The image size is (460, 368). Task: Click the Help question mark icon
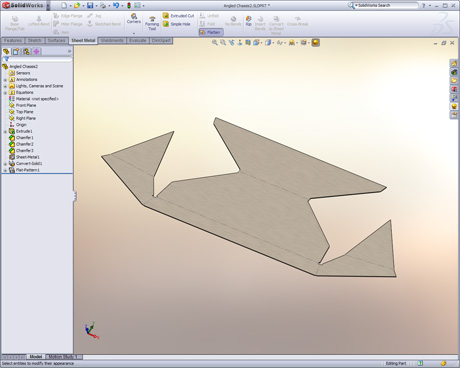click(x=424, y=6)
